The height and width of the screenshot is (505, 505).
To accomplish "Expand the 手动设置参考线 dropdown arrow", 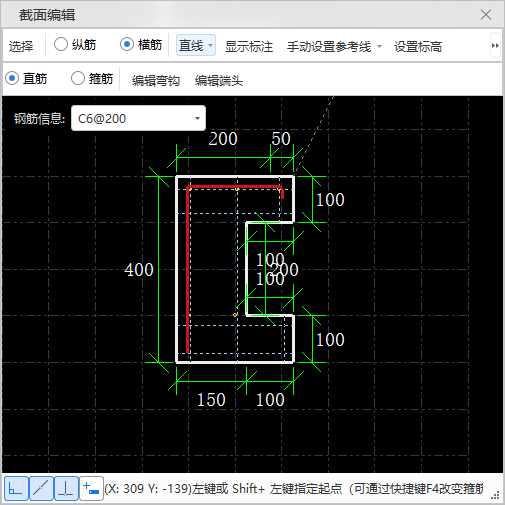I will [379, 46].
